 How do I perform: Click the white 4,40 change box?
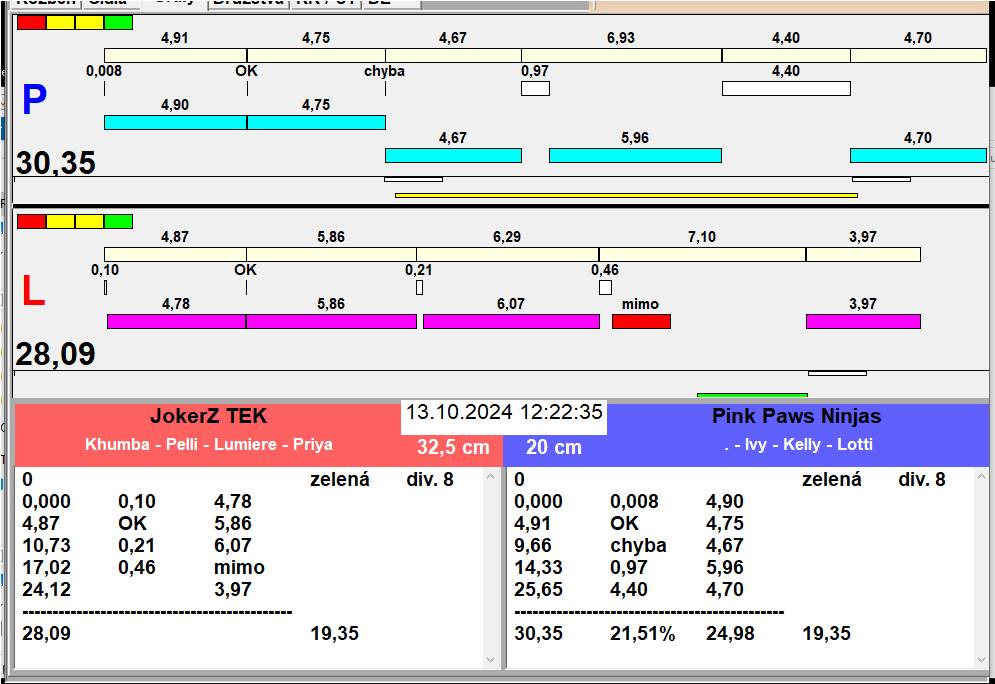pos(786,89)
